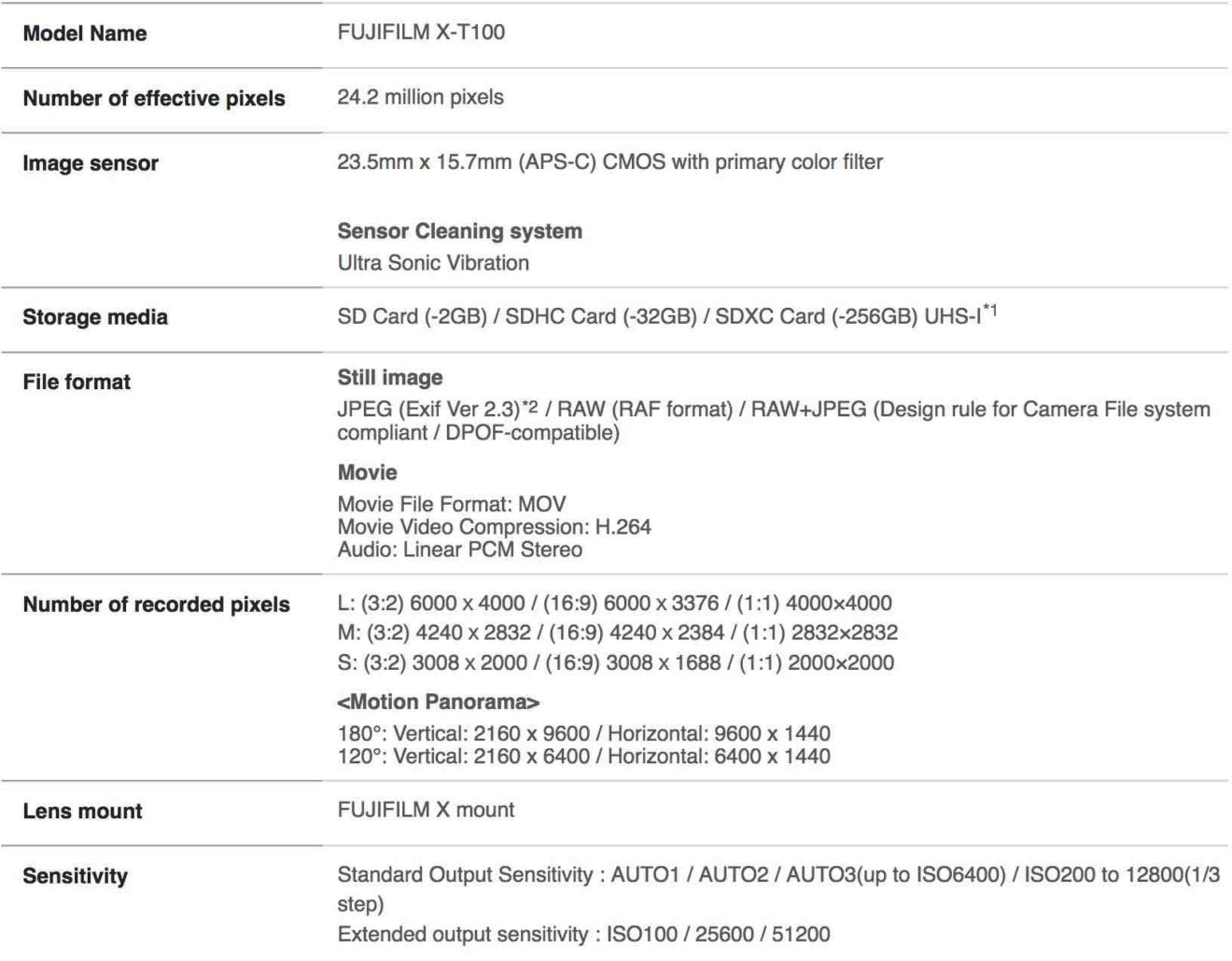Click the Motion Panorama subheading
Image resolution: width=1232 pixels, height=961 pixels.
[439, 702]
